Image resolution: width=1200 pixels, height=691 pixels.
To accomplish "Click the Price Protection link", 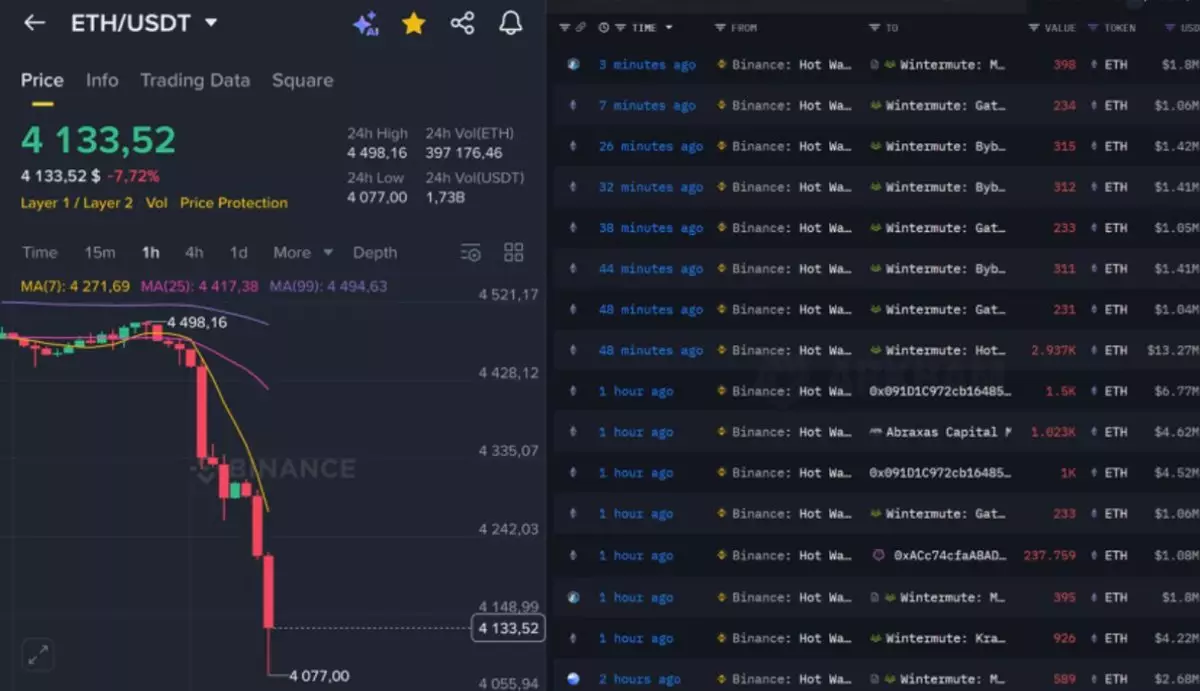I will (233, 203).
